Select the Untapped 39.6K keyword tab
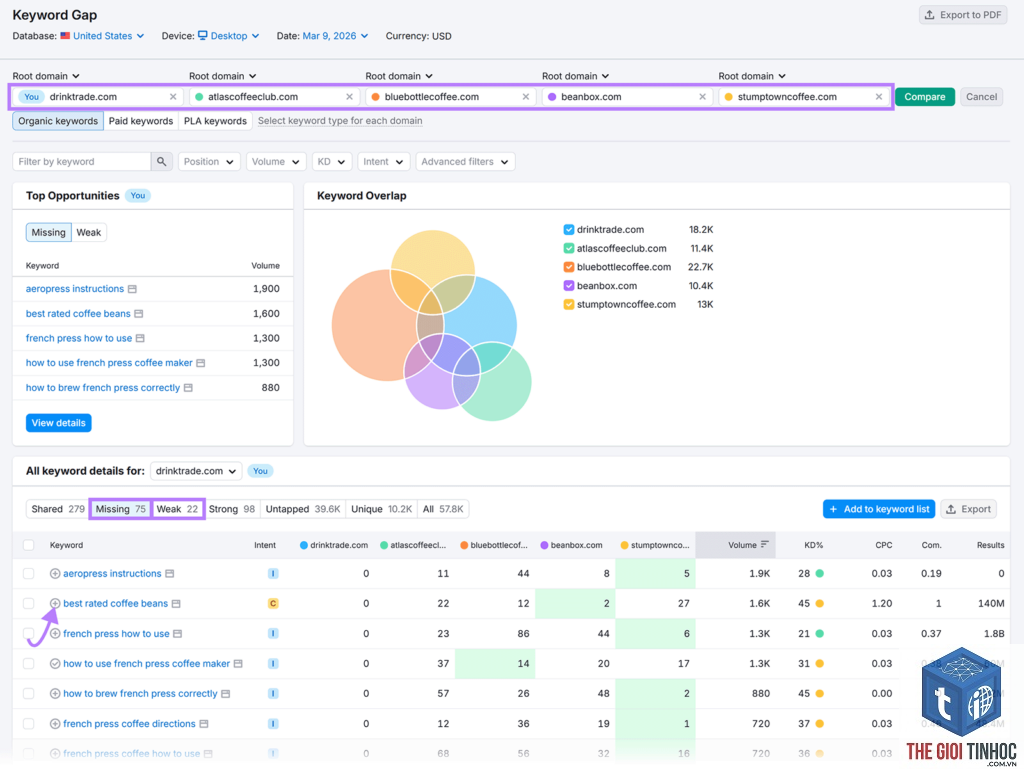 pyautogui.click(x=302, y=509)
